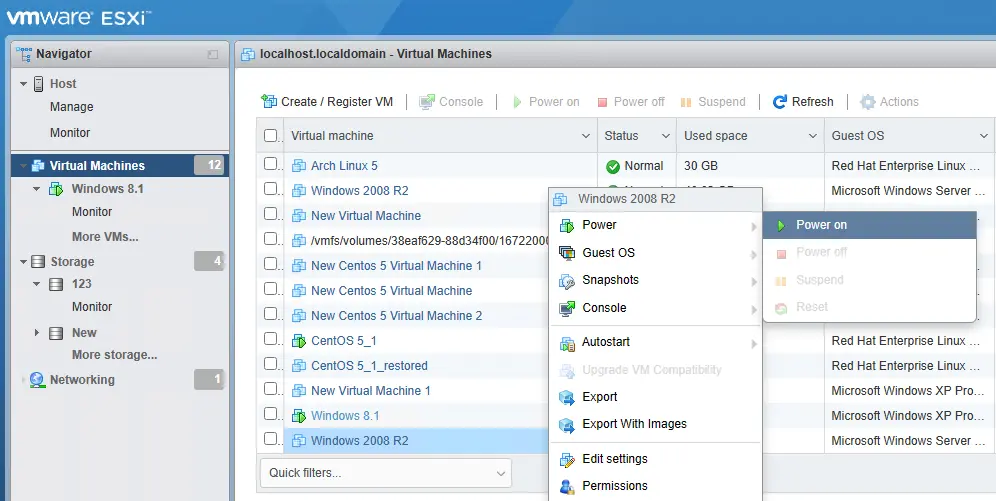Open the Guest OS submenu entry
The width and height of the screenshot is (996, 501).
[609, 253]
